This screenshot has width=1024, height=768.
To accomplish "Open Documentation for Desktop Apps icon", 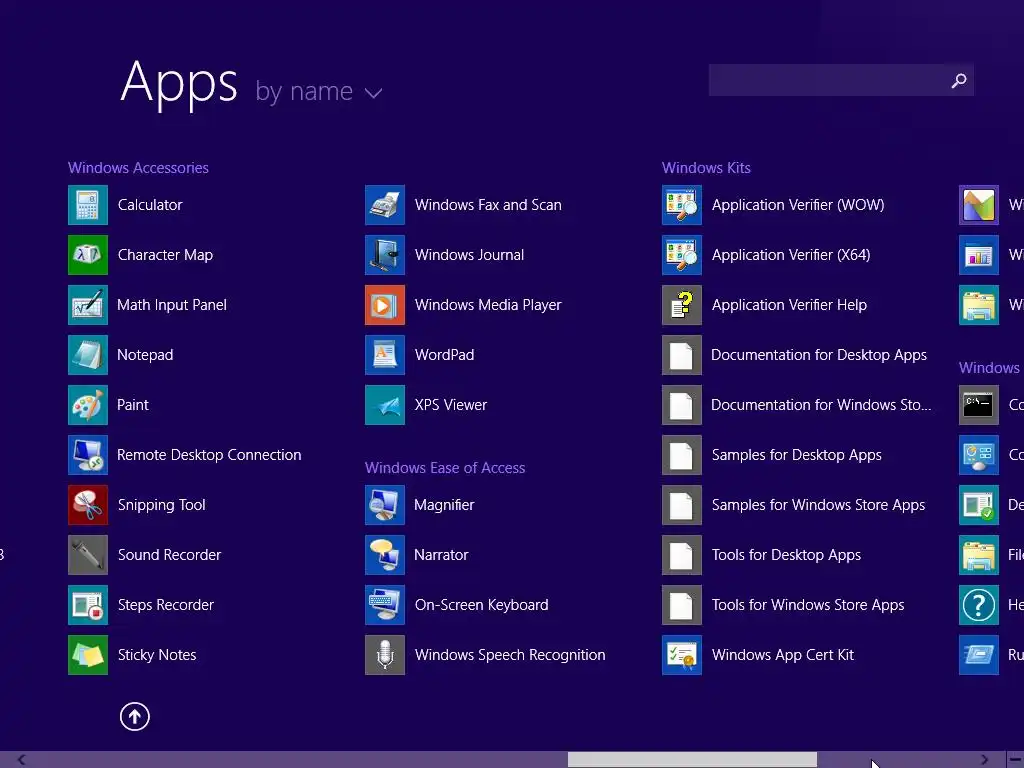I will [682, 355].
